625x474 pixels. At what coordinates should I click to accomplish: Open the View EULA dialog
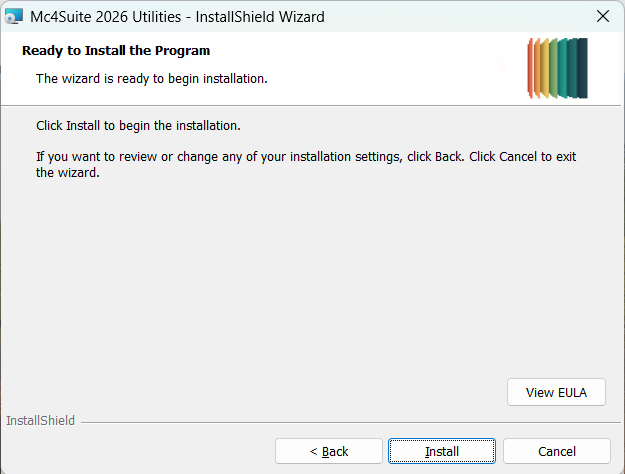(556, 393)
